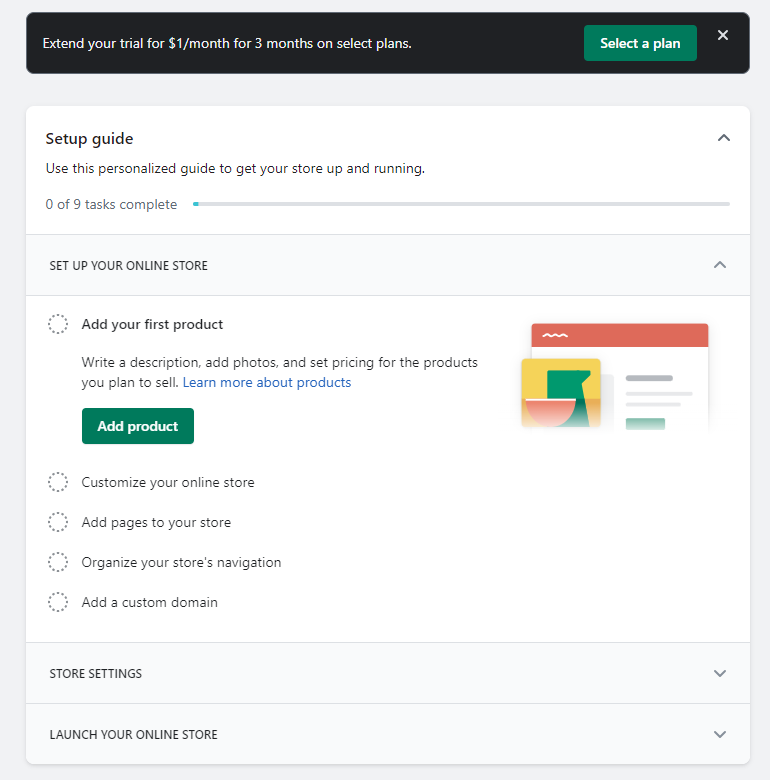Open Learn more about products link

pyautogui.click(x=267, y=382)
